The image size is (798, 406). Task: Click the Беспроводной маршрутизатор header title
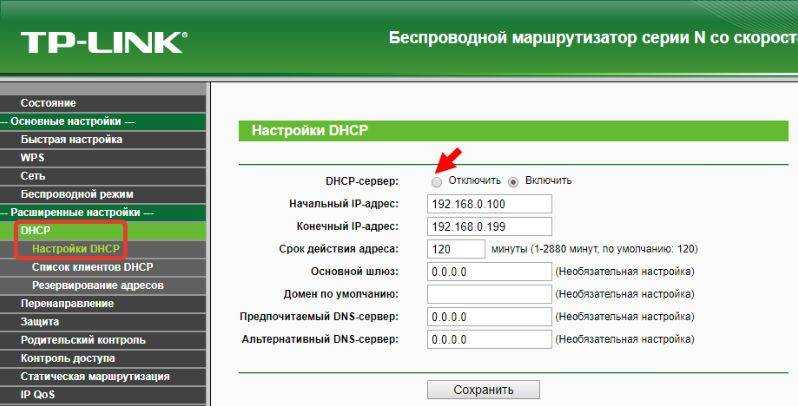[x=593, y=39]
